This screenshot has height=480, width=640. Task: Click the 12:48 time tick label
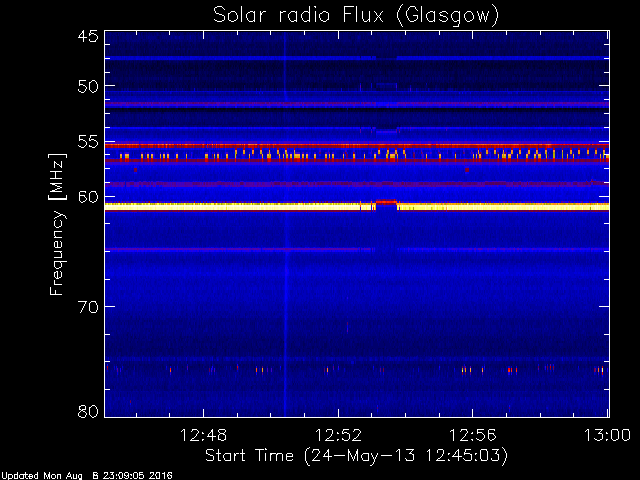203,435
